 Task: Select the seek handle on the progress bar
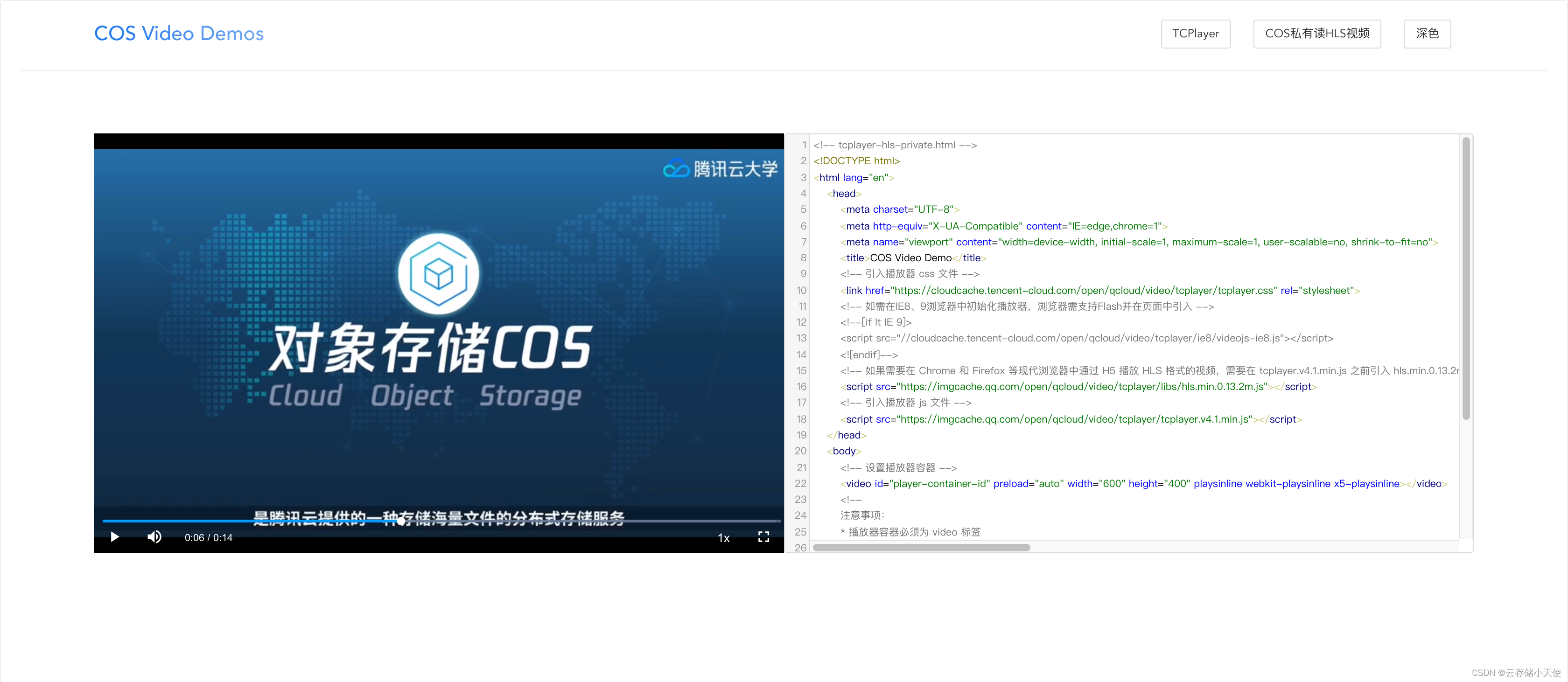[x=401, y=522]
